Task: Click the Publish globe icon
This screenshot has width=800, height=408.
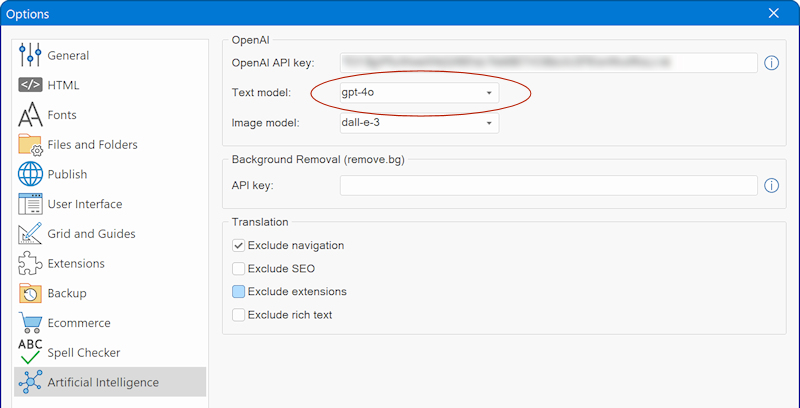Action: (30, 174)
